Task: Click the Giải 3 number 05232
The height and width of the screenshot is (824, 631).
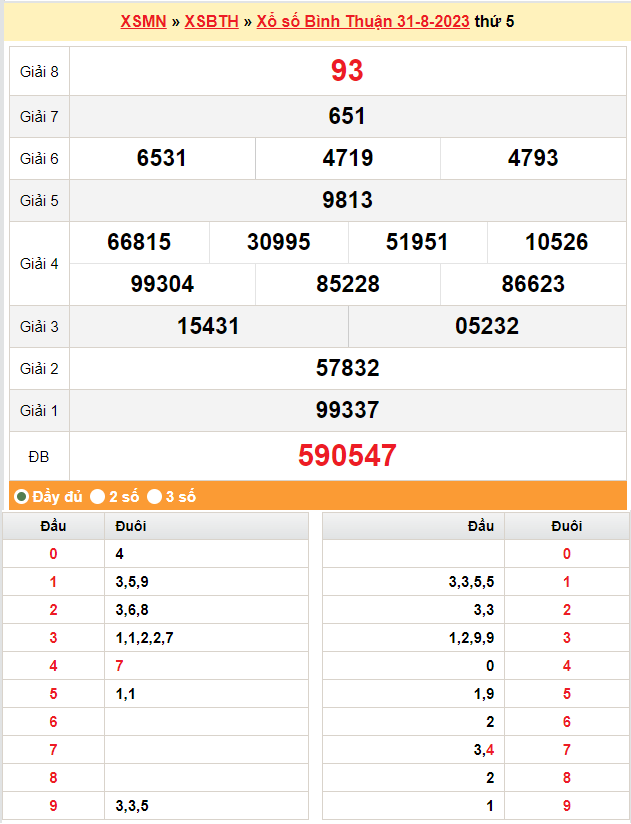Action: pyautogui.click(x=487, y=326)
